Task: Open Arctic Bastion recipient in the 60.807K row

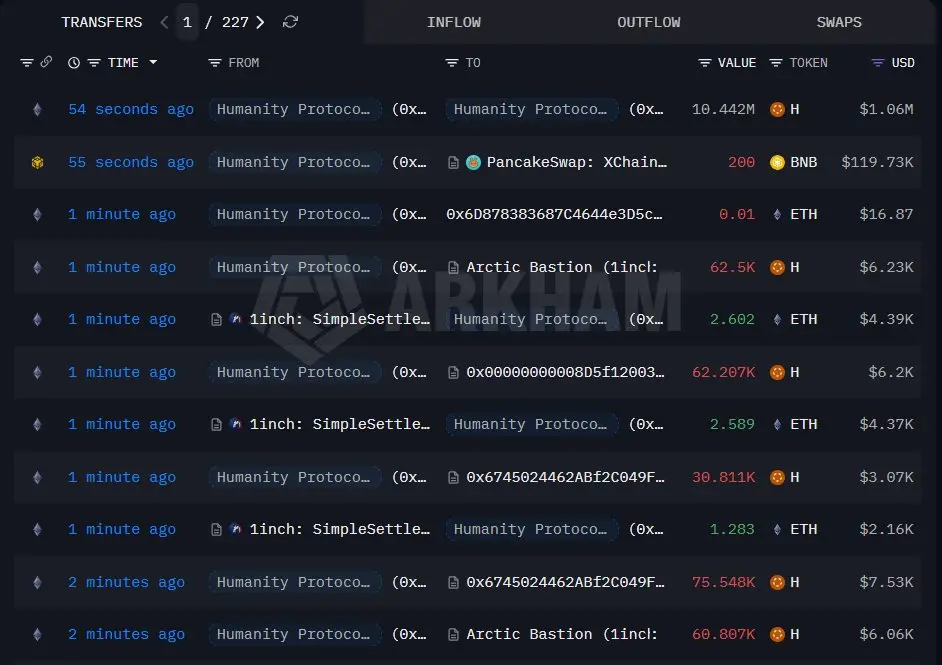Action: [562, 634]
